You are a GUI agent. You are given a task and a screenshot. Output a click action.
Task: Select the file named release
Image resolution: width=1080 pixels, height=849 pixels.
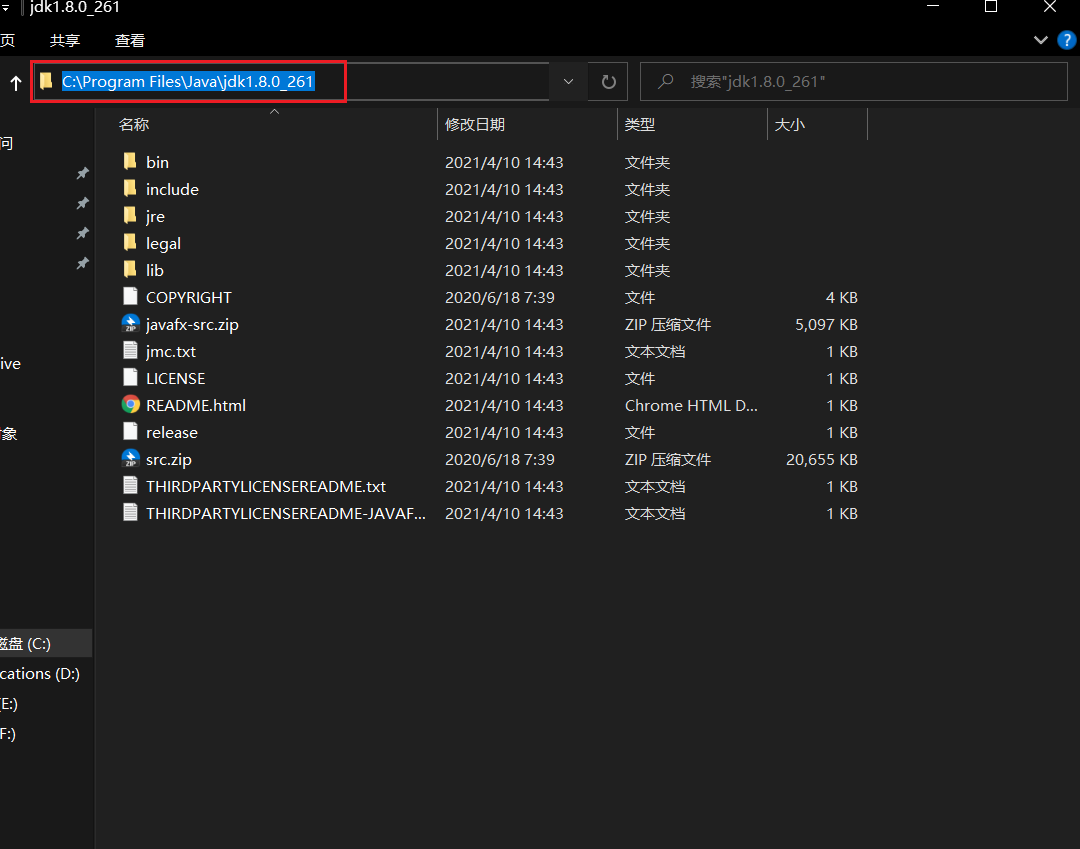pyautogui.click(x=172, y=432)
